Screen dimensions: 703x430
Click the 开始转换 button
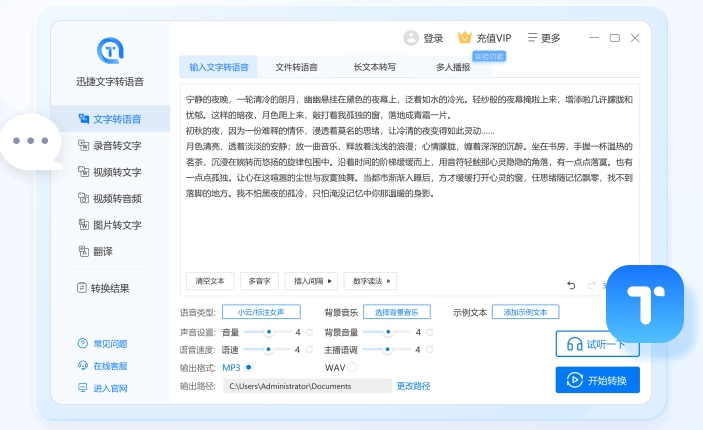(x=597, y=380)
